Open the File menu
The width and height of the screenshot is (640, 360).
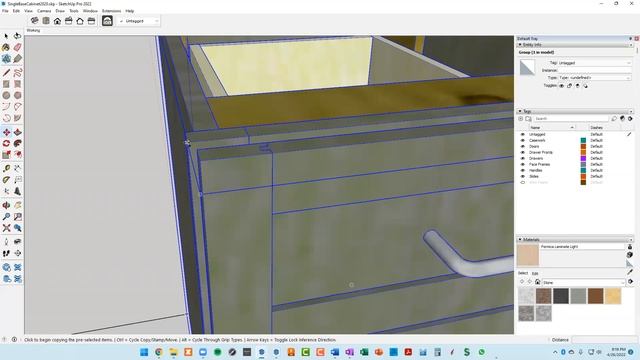(5, 11)
